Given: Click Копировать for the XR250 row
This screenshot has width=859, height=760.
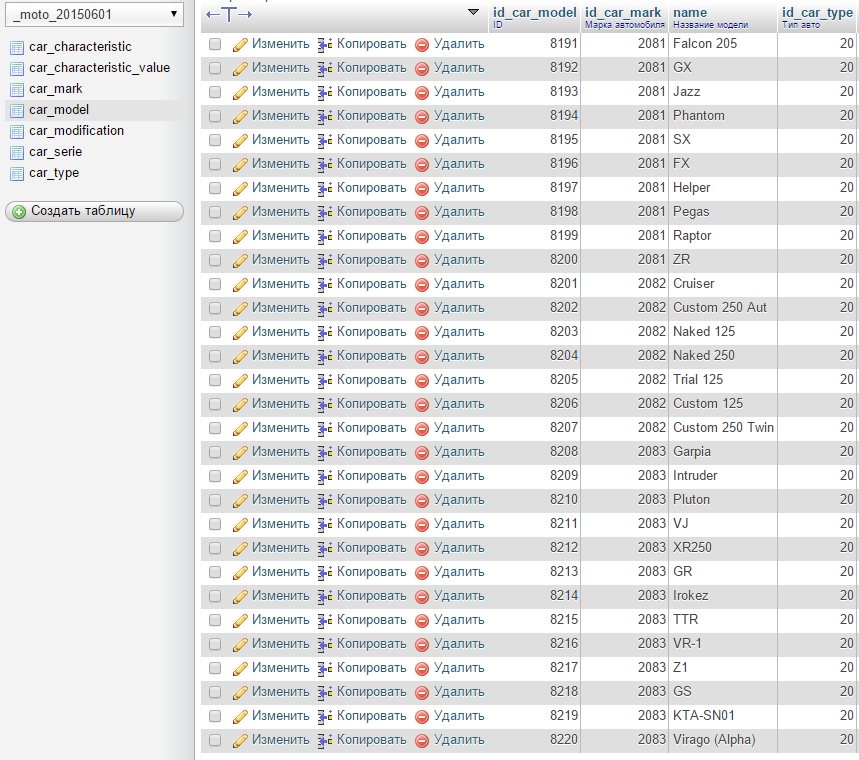Looking at the screenshot, I should [x=371, y=548].
